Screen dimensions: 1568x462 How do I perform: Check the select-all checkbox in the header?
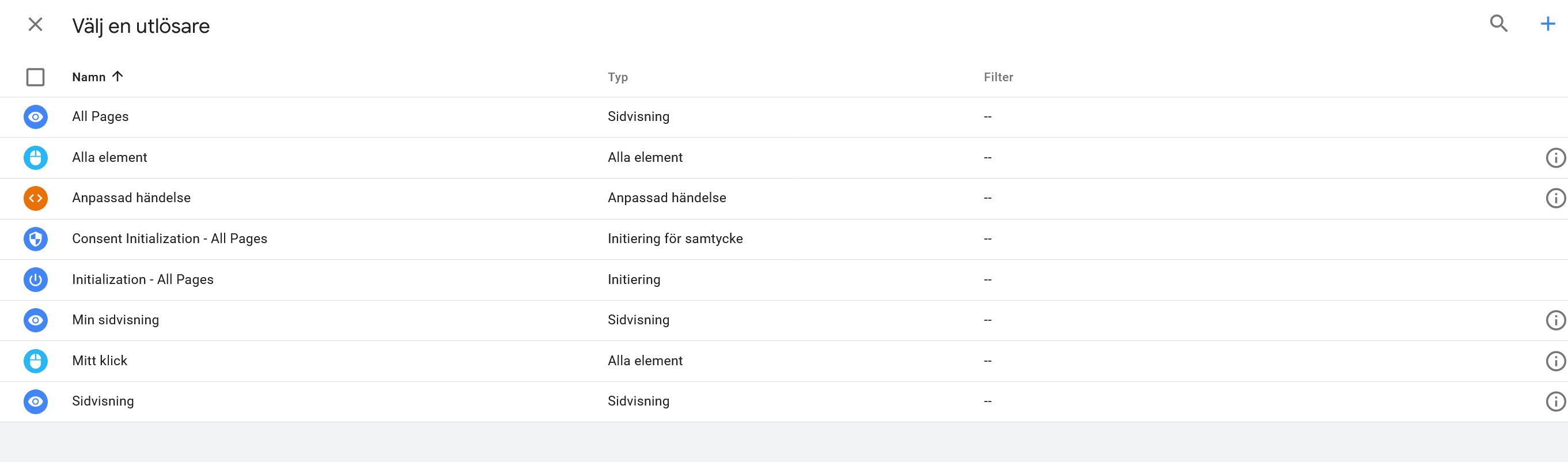coord(35,77)
